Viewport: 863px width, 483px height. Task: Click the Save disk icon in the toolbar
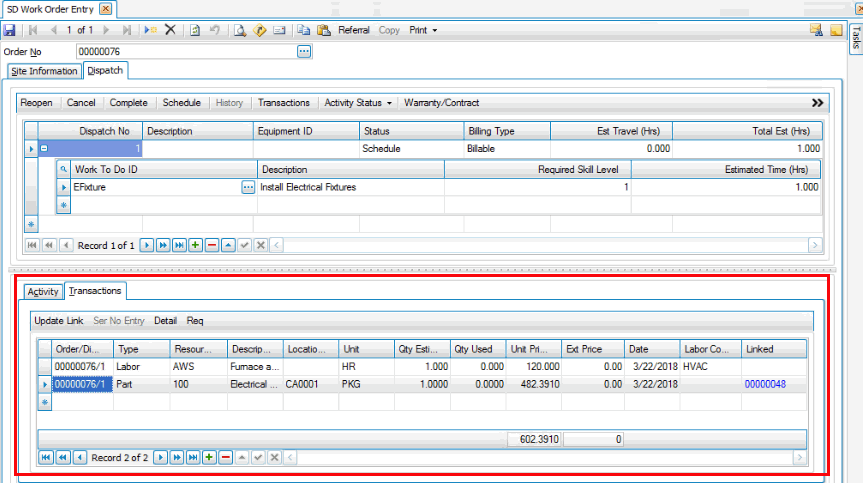click(x=9, y=30)
